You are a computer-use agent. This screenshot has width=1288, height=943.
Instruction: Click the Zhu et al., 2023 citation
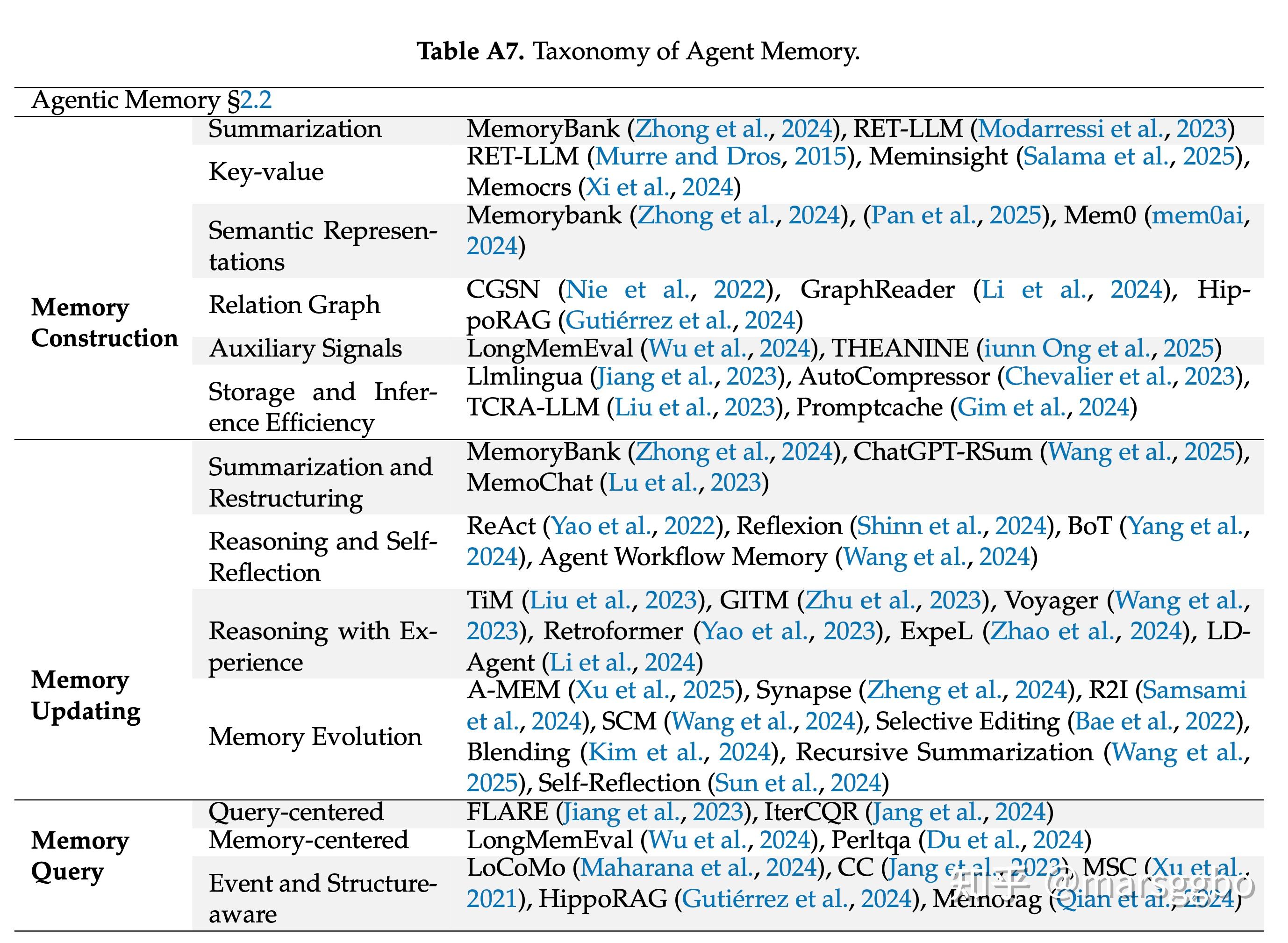(x=893, y=600)
